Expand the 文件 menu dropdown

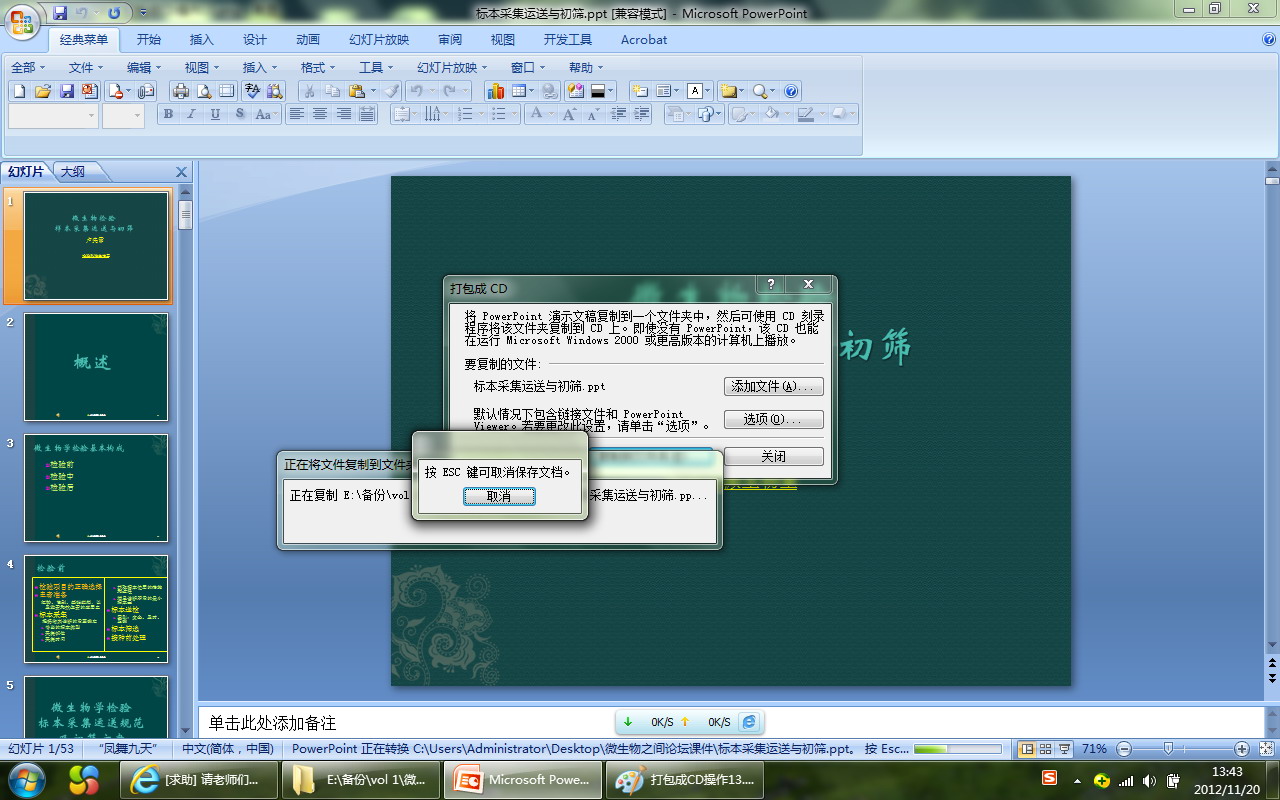point(85,67)
